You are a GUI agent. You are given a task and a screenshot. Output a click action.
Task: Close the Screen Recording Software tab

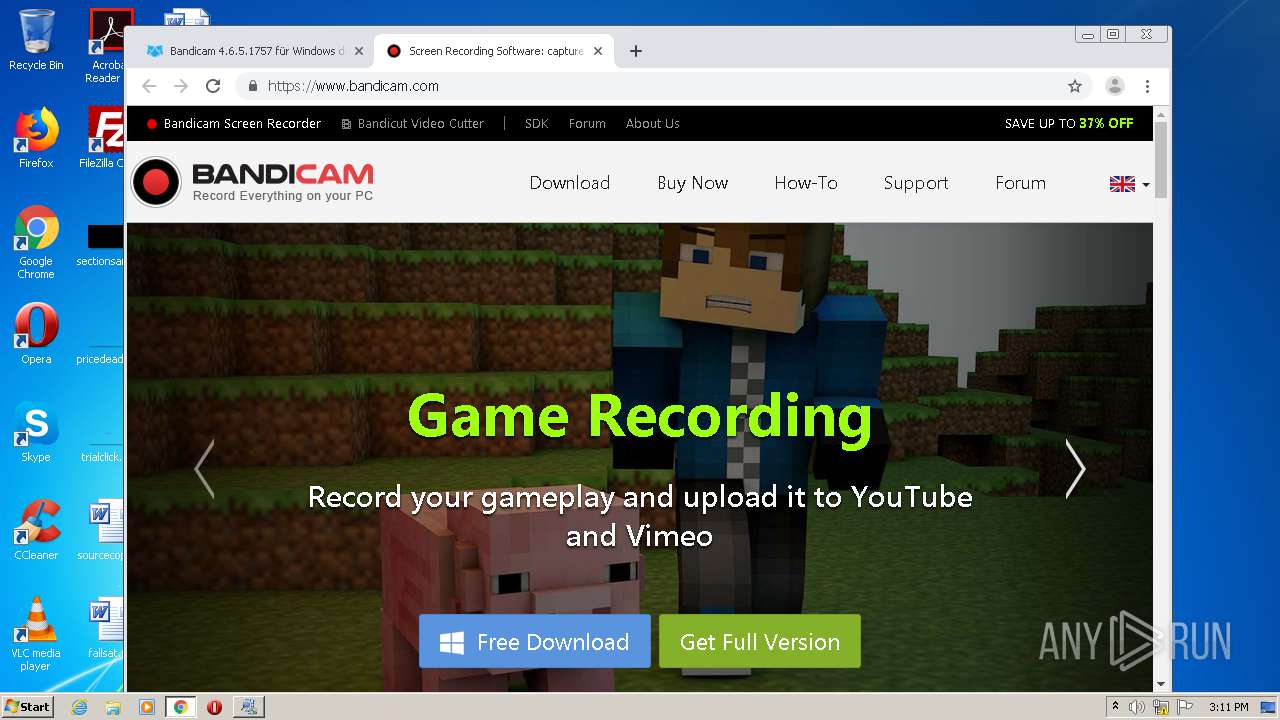(x=598, y=51)
